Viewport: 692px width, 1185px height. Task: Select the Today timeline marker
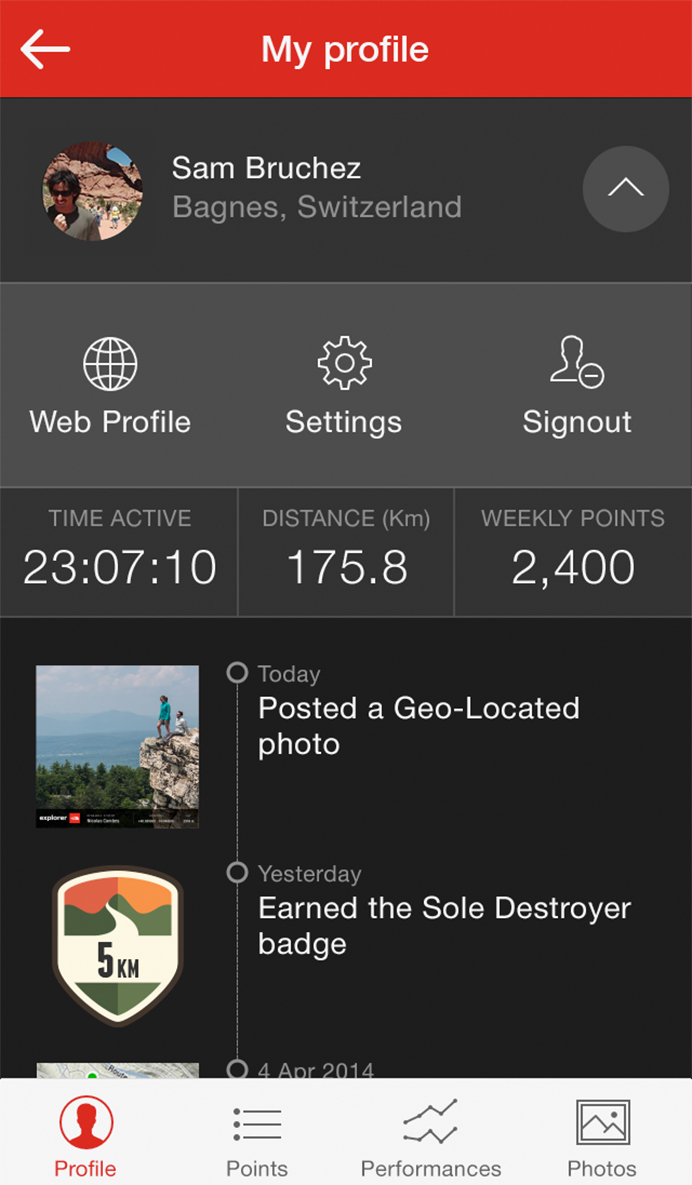coord(237,673)
